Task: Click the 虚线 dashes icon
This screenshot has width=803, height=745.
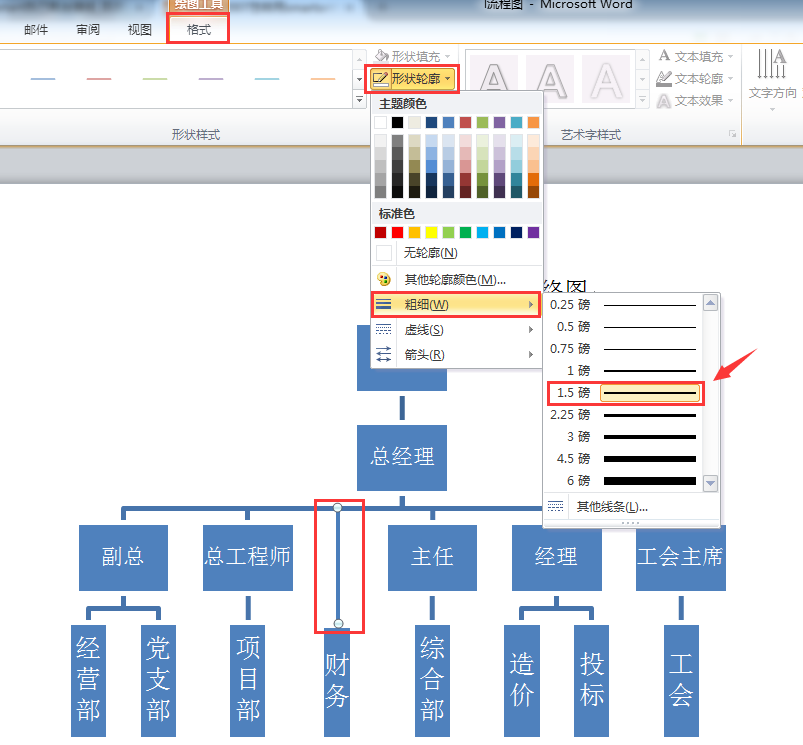Action: (x=384, y=329)
